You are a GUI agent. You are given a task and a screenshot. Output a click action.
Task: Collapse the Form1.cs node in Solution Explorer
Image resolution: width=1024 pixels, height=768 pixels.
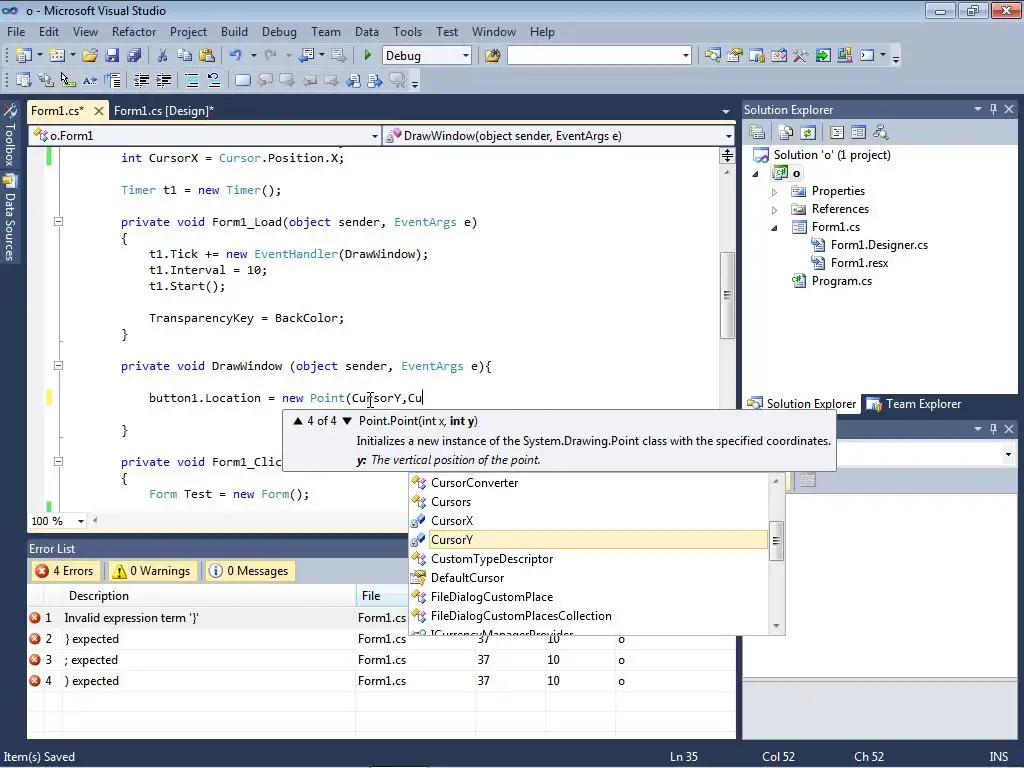click(775, 228)
